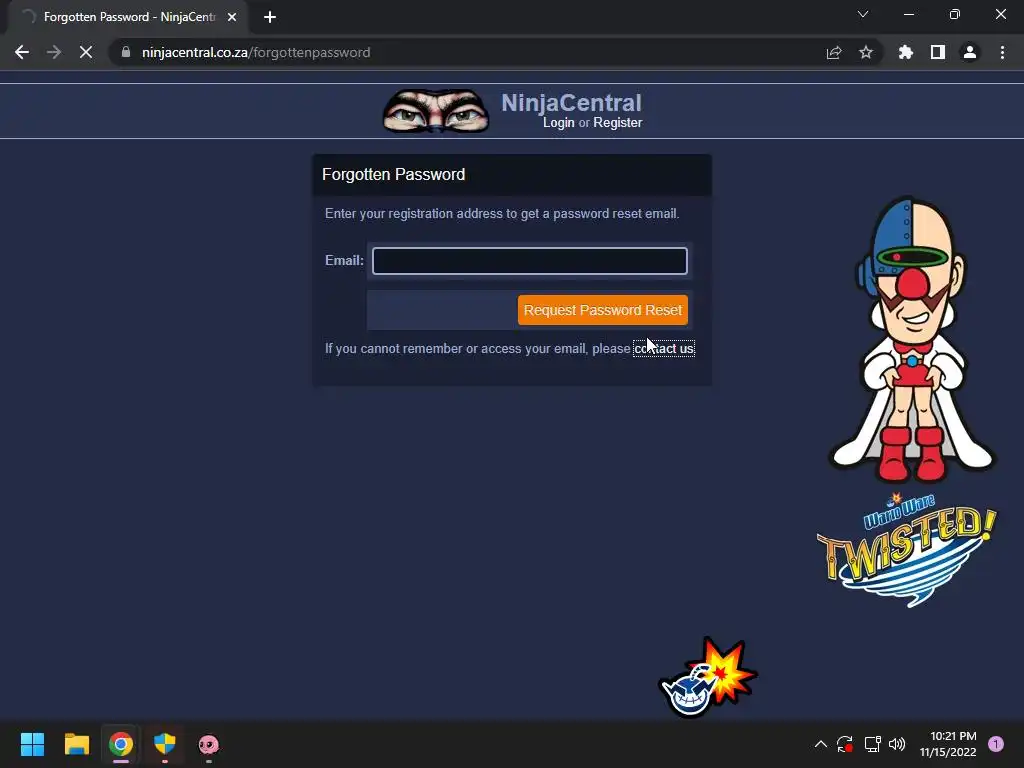Open the Extensions puzzle icon

[906, 52]
